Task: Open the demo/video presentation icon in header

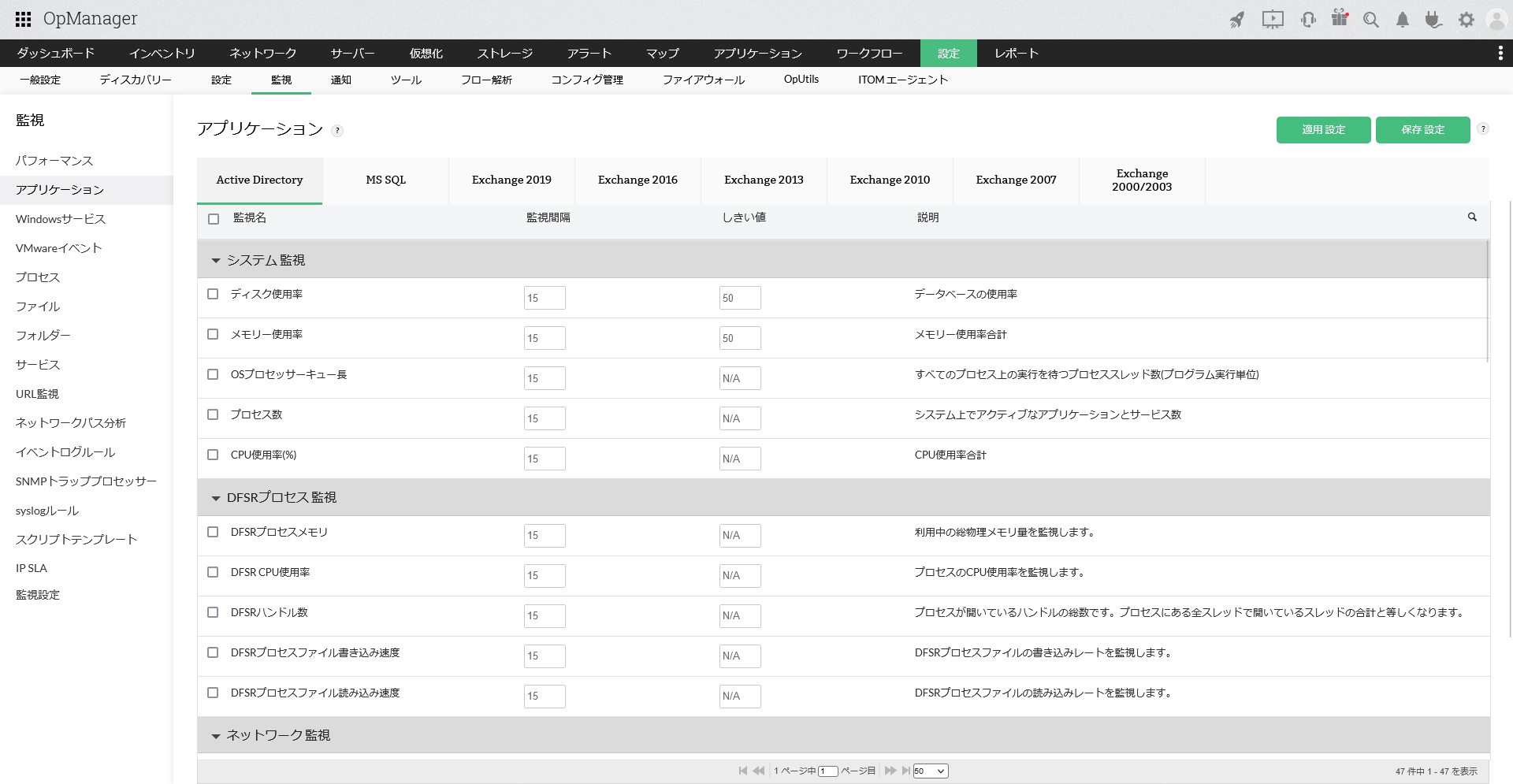Action: click(x=1272, y=20)
